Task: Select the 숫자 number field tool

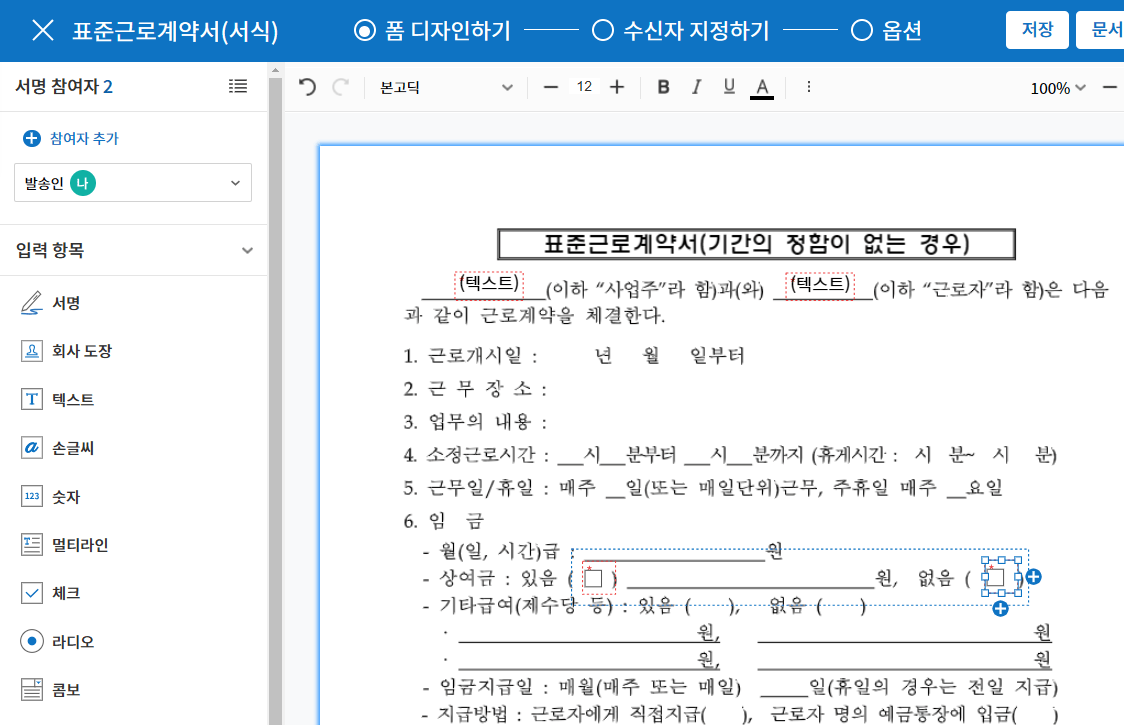Action: pyautogui.click(x=50, y=496)
